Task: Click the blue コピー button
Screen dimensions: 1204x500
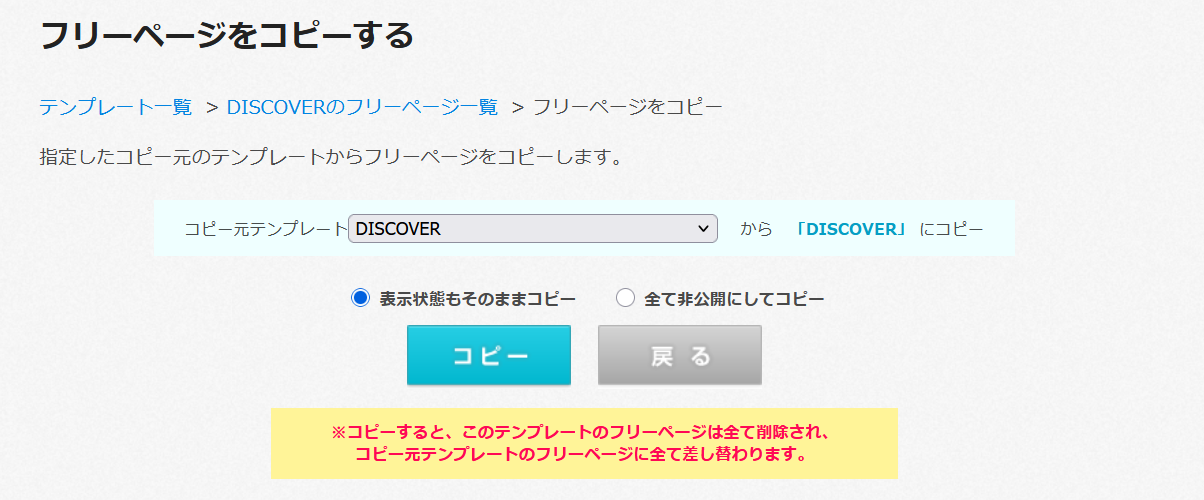Action: (x=489, y=355)
